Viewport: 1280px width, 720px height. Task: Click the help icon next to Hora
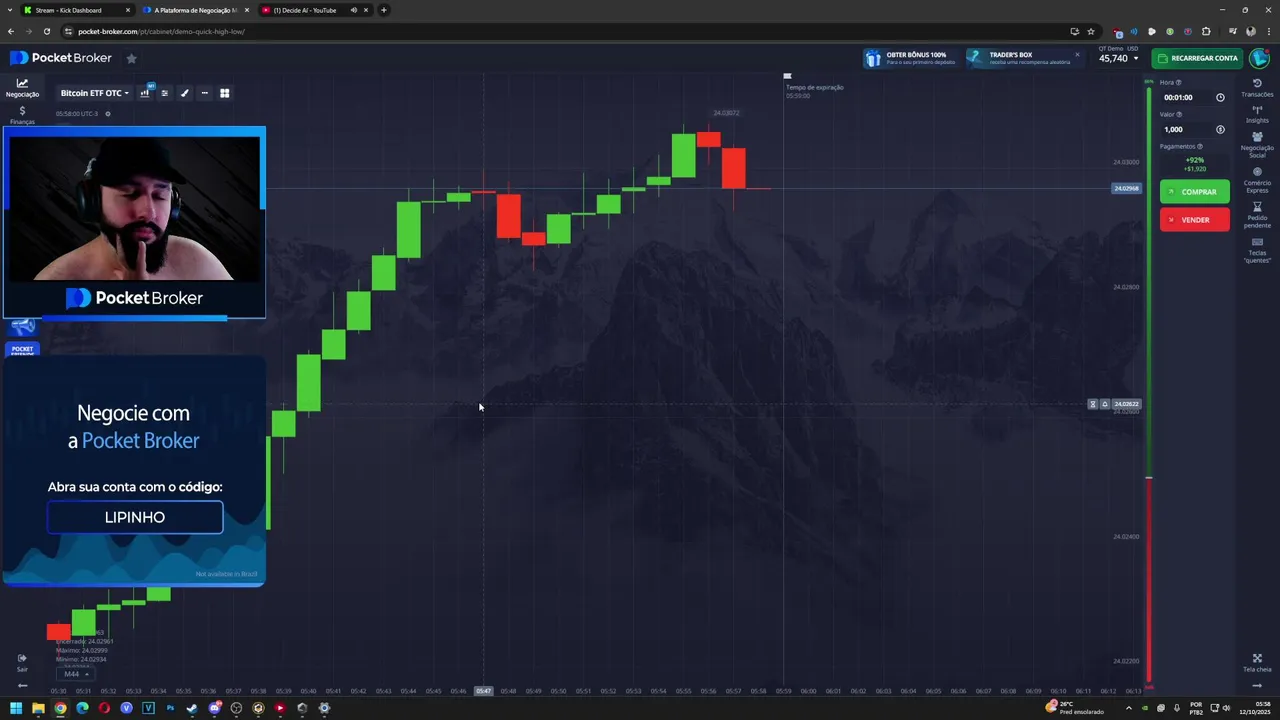pyautogui.click(x=1178, y=83)
